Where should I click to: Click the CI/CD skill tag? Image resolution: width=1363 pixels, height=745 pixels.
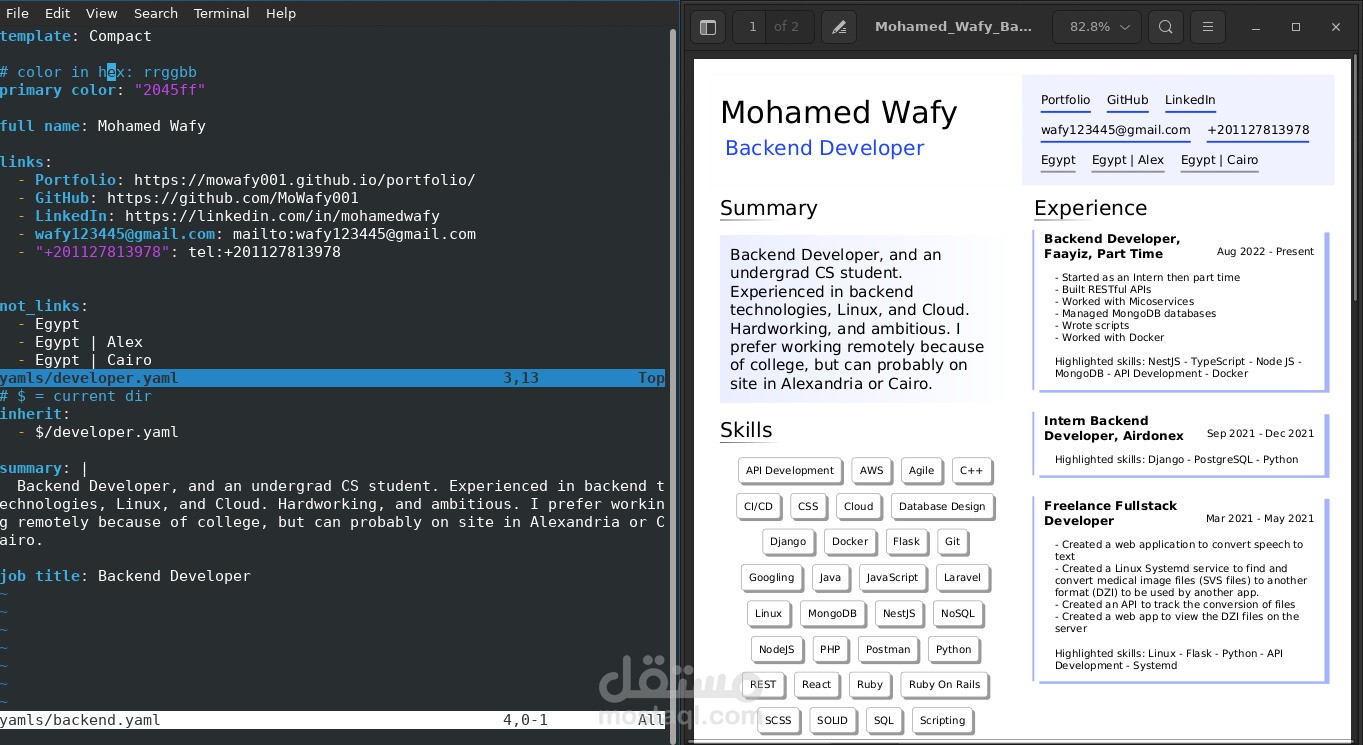(x=758, y=506)
